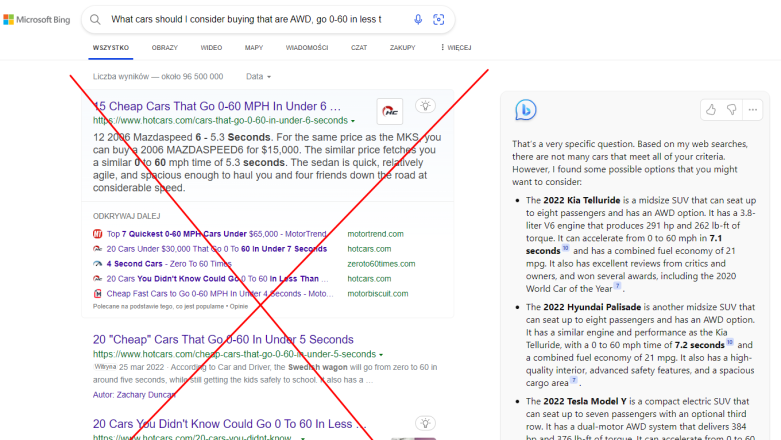Image resolution: width=781 pixels, height=440 pixels.
Task: Click citation 10 after '7.1 seconds'
Action: pos(566,248)
